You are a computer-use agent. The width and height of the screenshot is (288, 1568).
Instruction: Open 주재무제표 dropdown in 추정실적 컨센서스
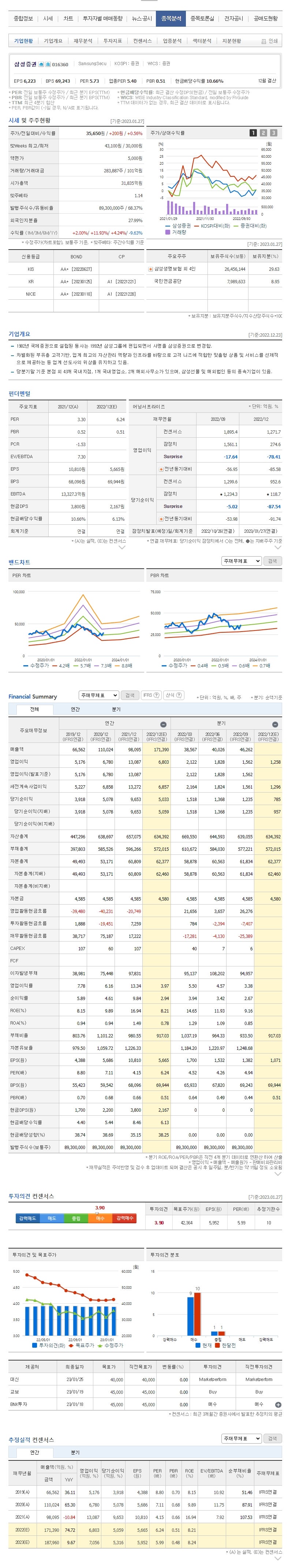click(241, 1439)
